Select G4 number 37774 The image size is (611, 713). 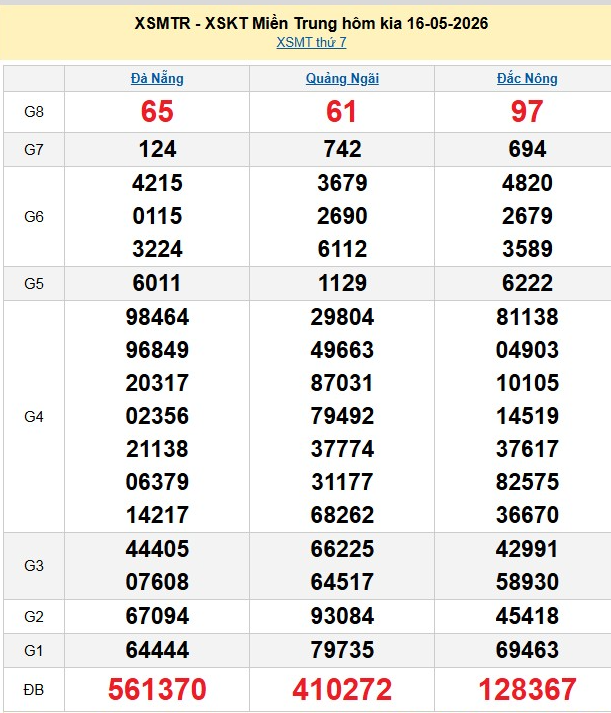pos(342,449)
